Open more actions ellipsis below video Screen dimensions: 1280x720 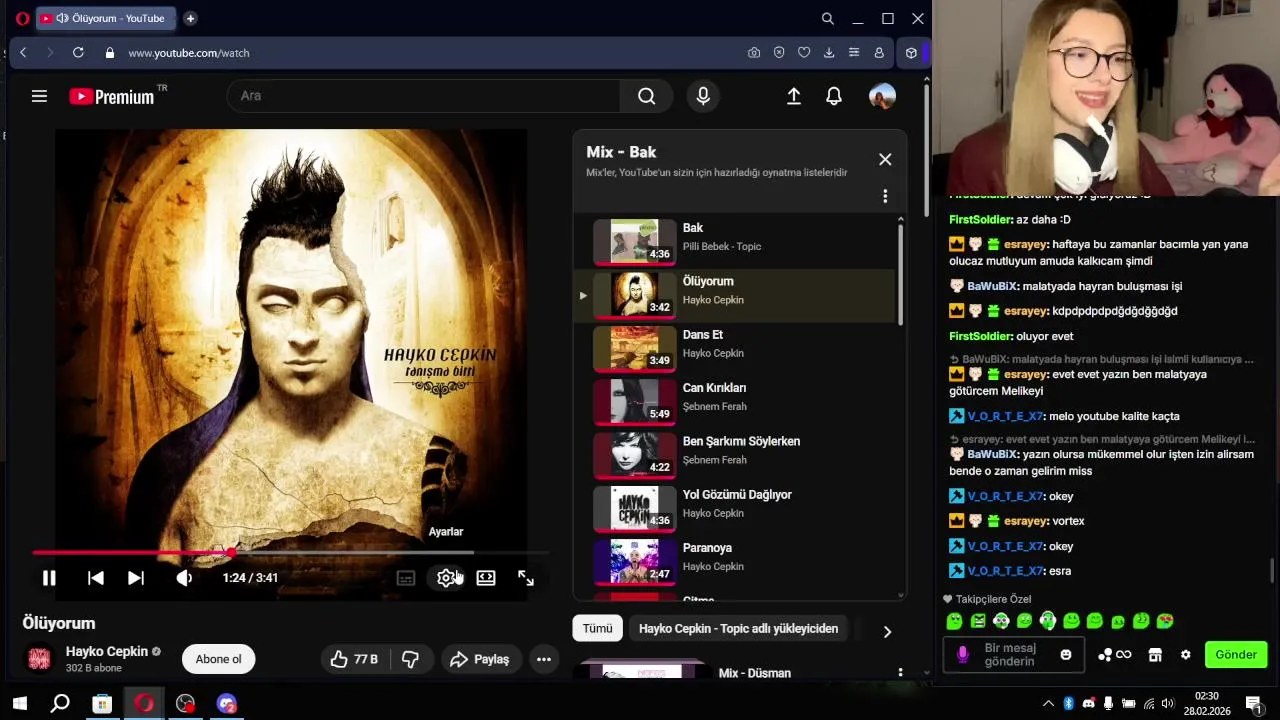[544, 659]
